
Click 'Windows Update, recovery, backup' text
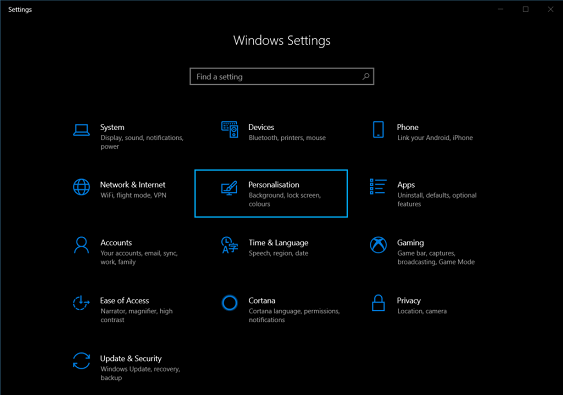point(140,373)
